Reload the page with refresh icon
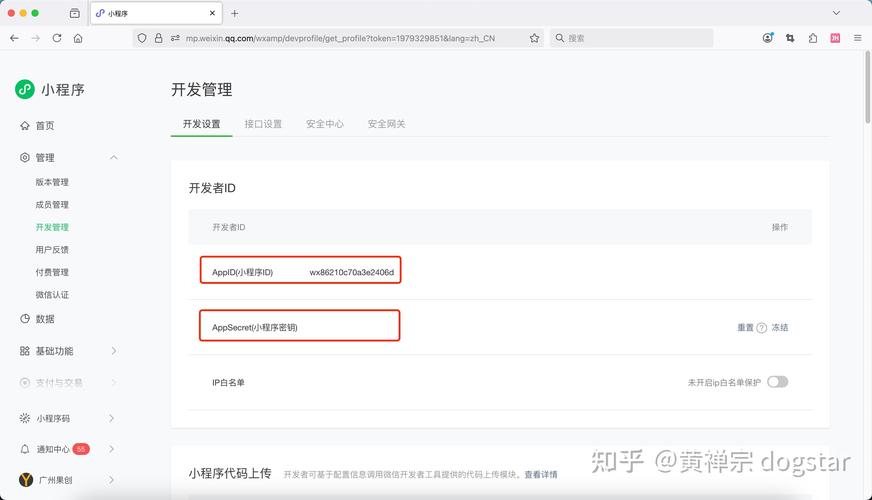 click(x=57, y=38)
